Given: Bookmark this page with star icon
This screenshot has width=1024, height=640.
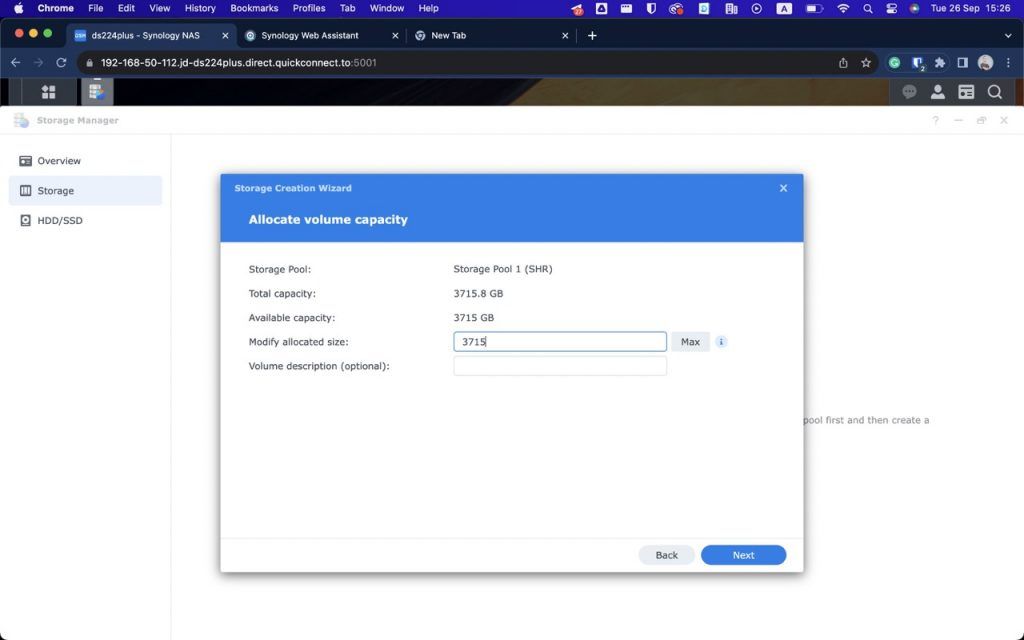Looking at the screenshot, I should click(866, 63).
